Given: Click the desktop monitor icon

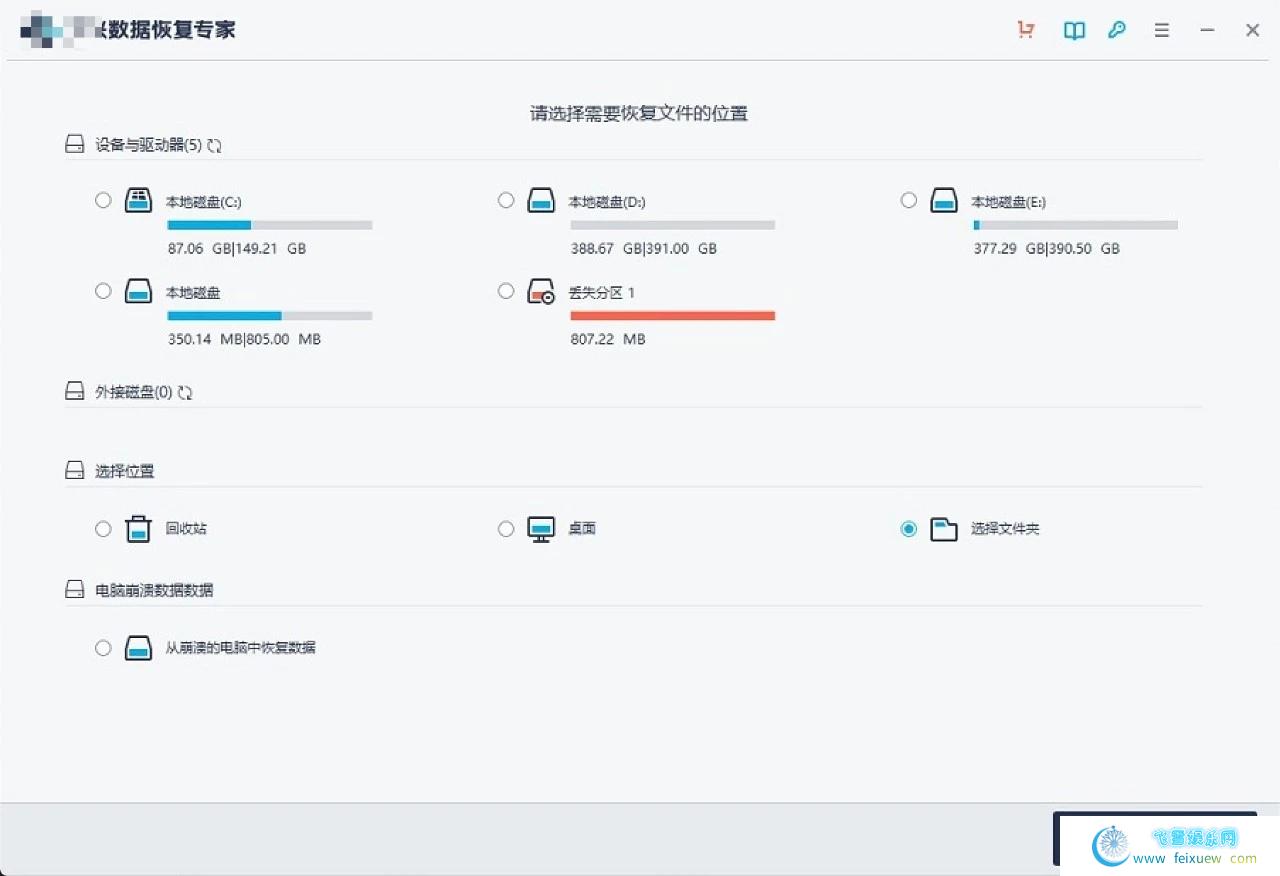Looking at the screenshot, I should (541, 529).
